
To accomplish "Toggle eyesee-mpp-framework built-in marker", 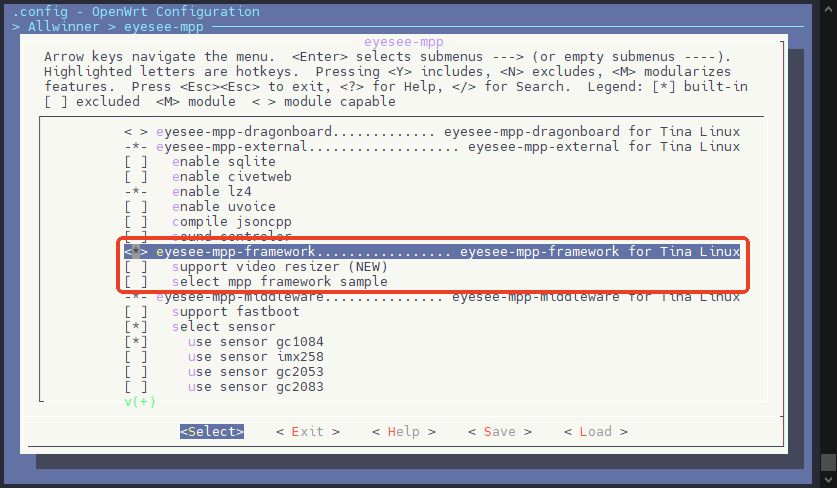I will tap(136, 251).
